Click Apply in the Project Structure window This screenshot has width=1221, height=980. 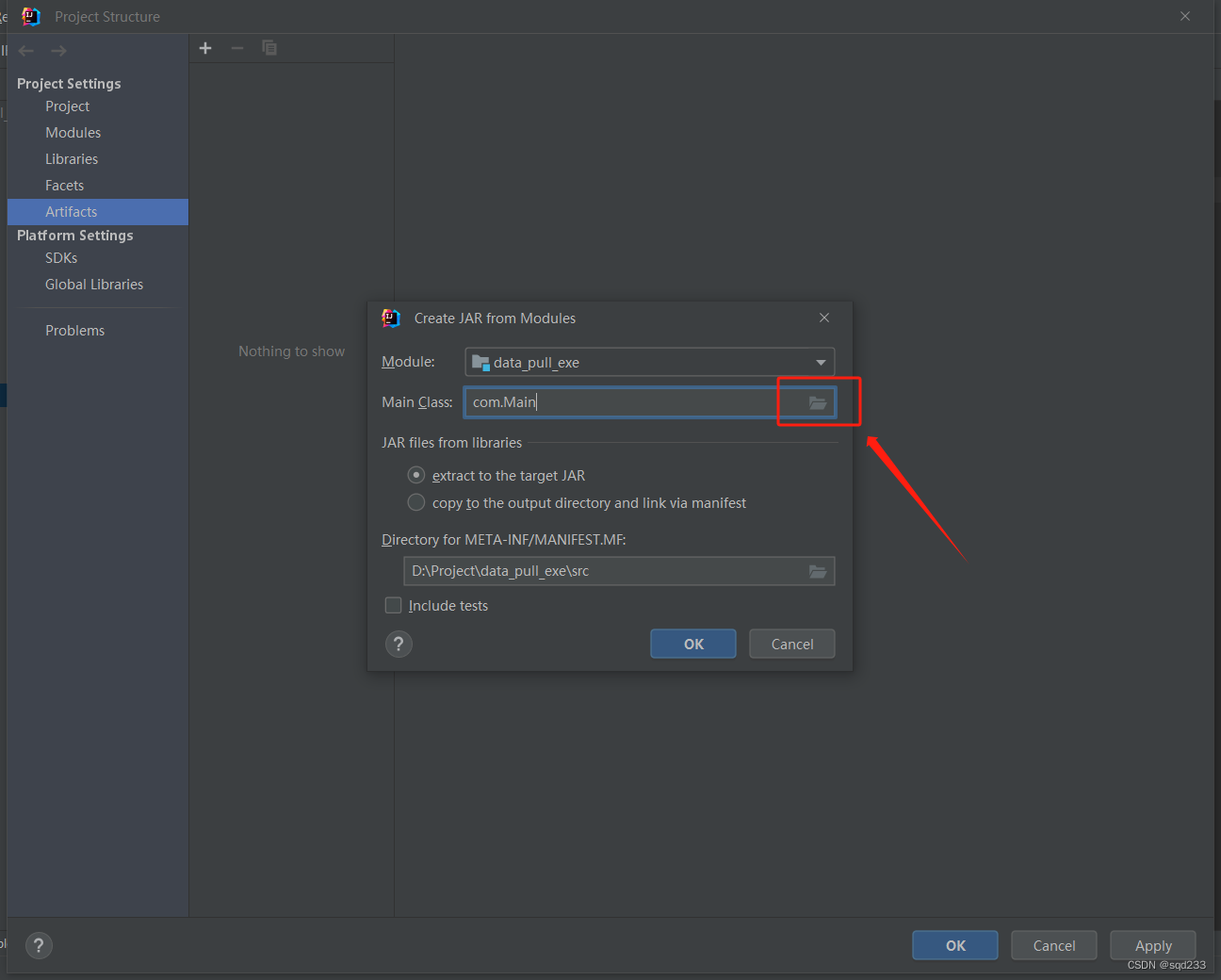(1153, 945)
